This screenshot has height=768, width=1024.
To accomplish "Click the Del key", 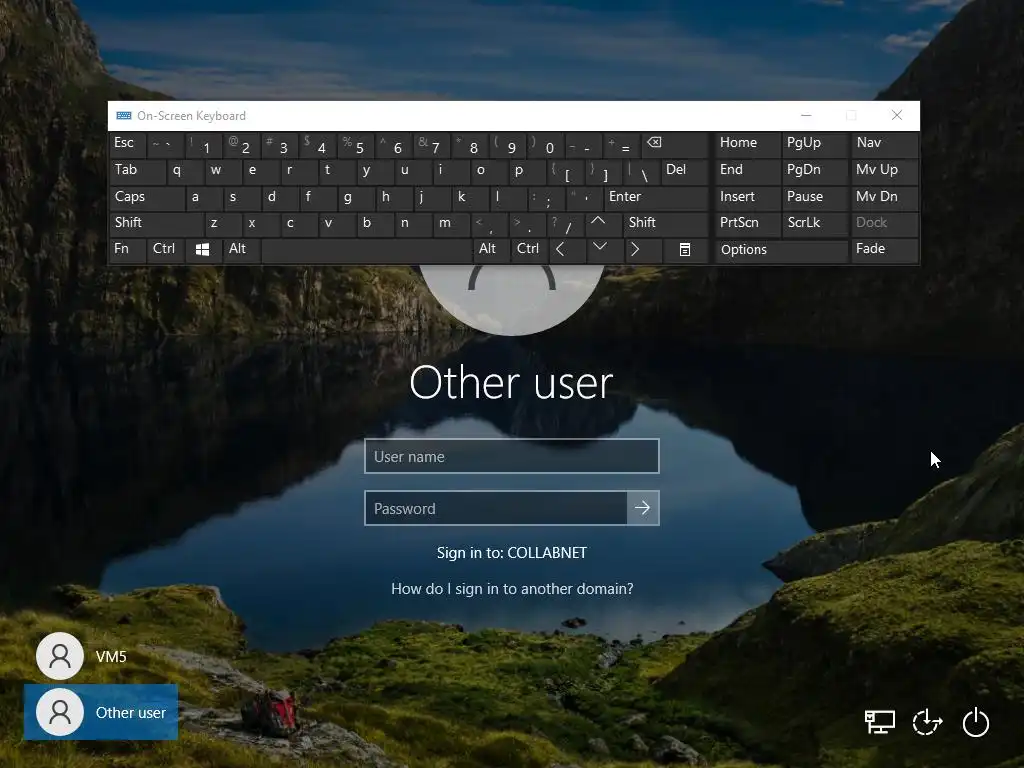I will (x=684, y=171).
